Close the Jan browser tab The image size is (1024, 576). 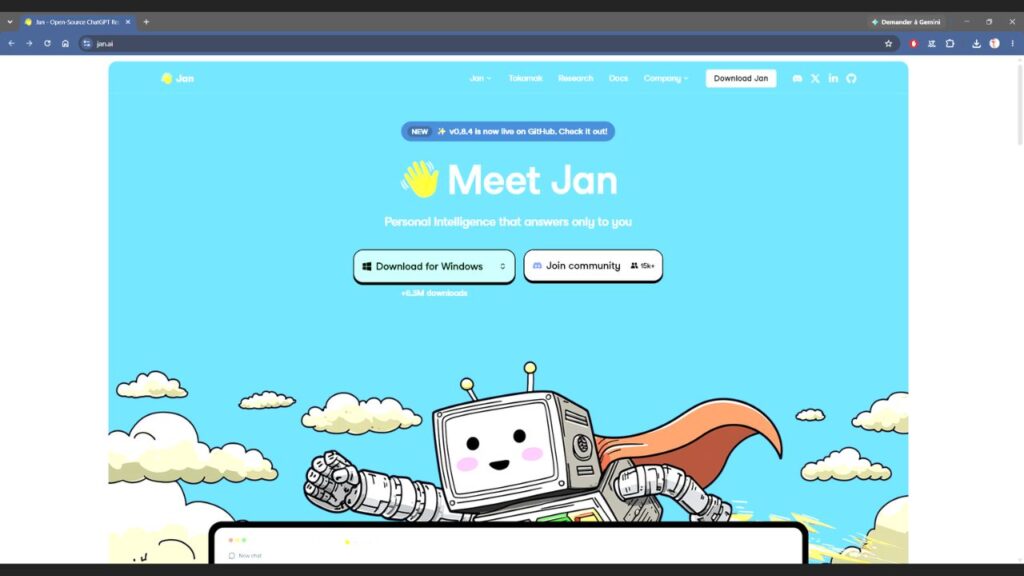click(x=128, y=22)
